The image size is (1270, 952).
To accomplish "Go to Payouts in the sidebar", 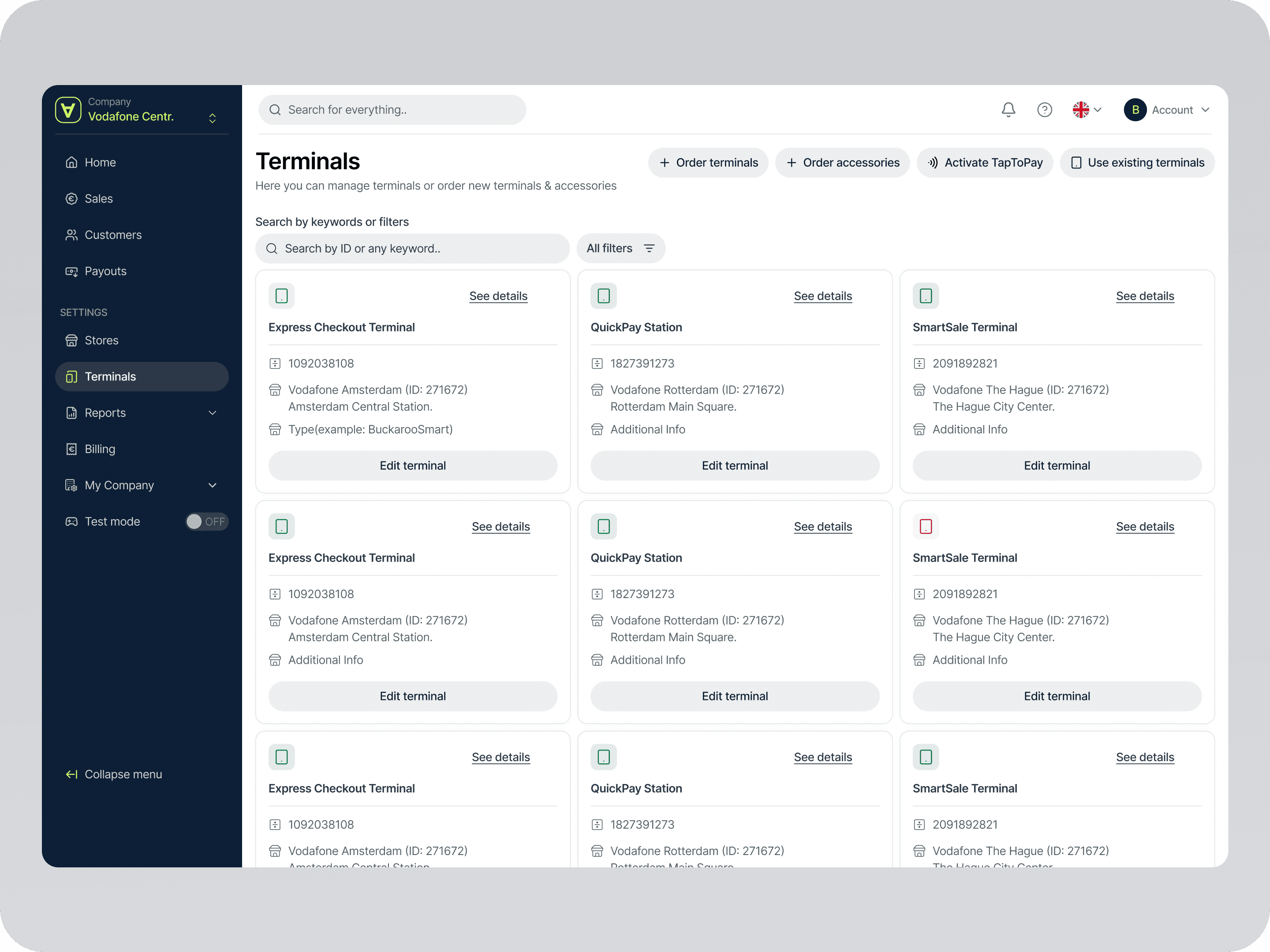I will click(x=105, y=271).
